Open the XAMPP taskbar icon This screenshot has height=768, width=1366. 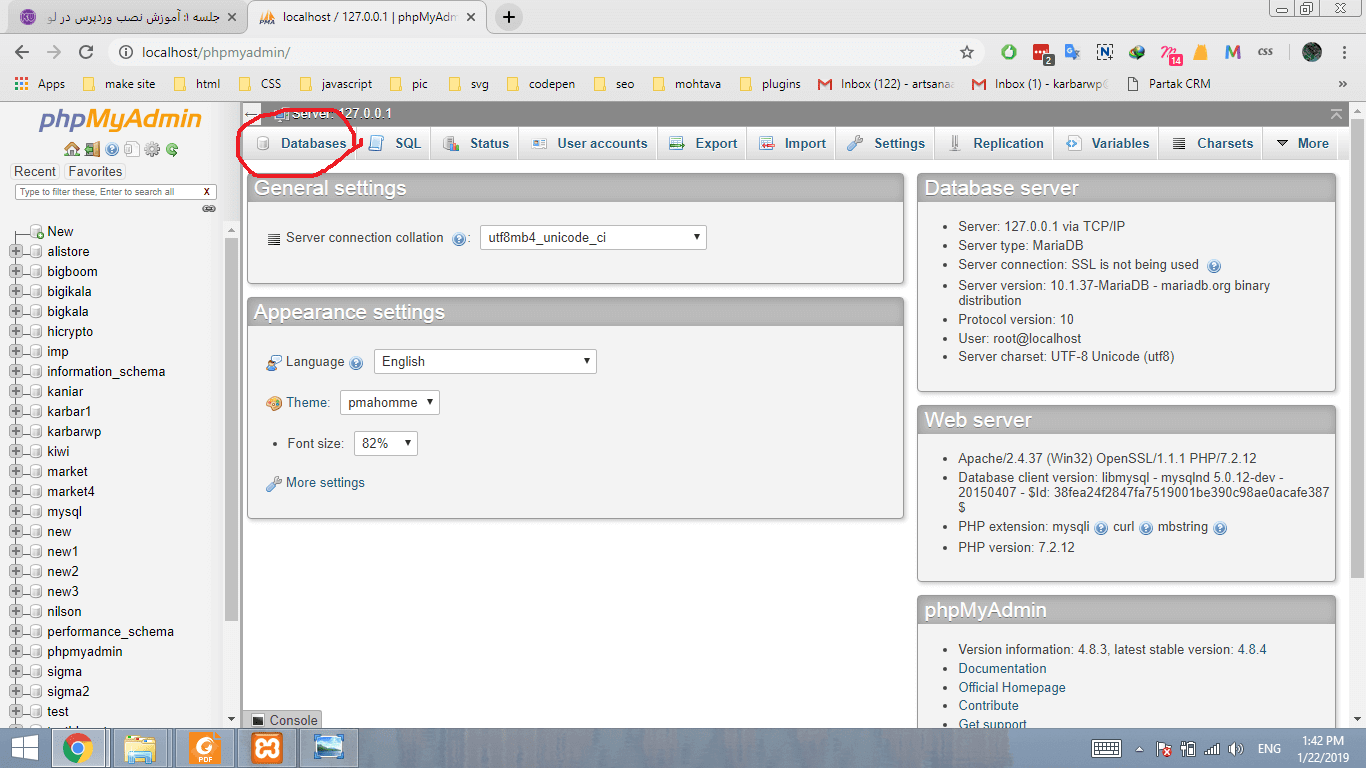tap(267, 747)
